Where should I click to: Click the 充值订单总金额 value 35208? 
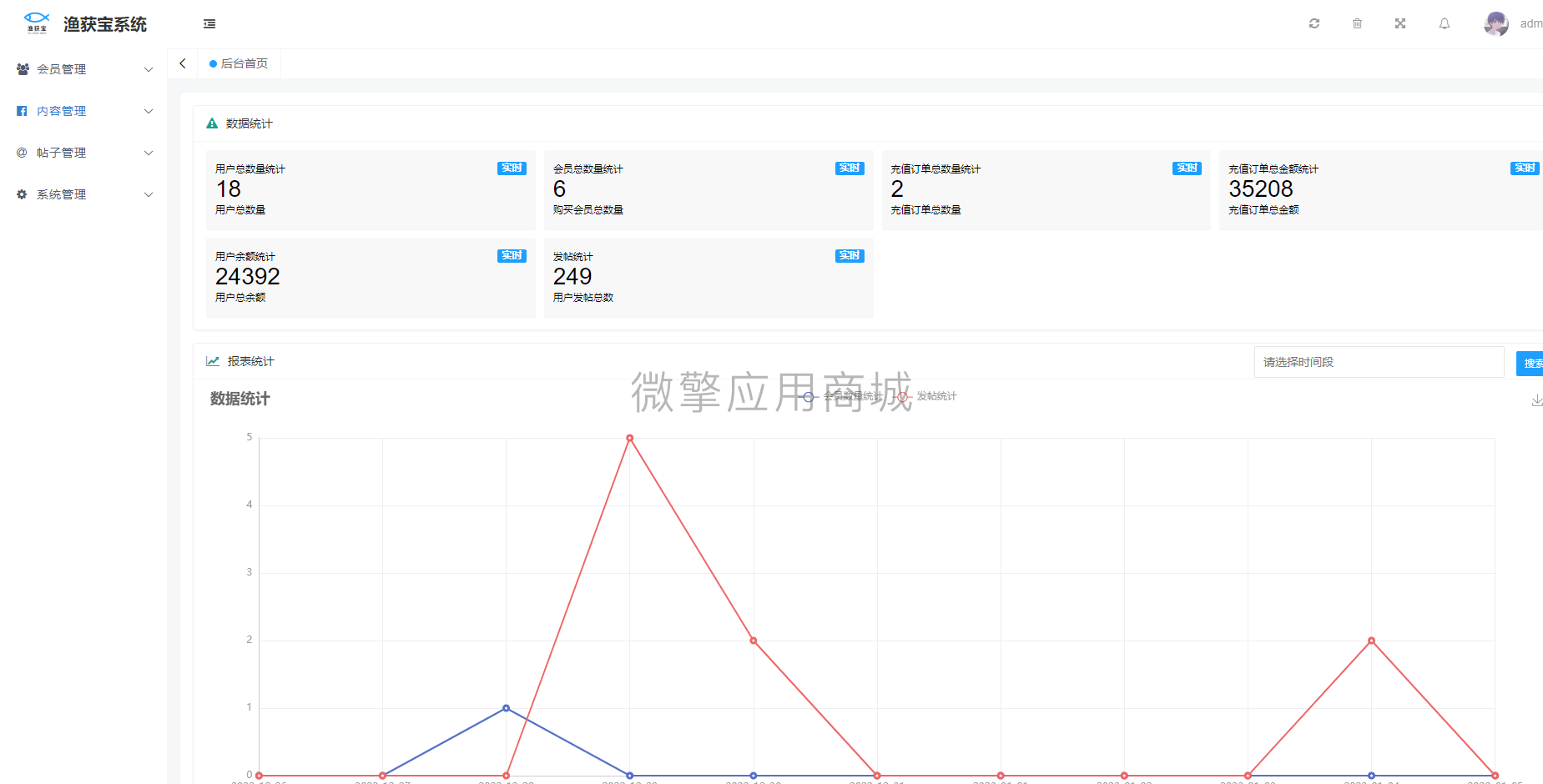[x=1261, y=189]
